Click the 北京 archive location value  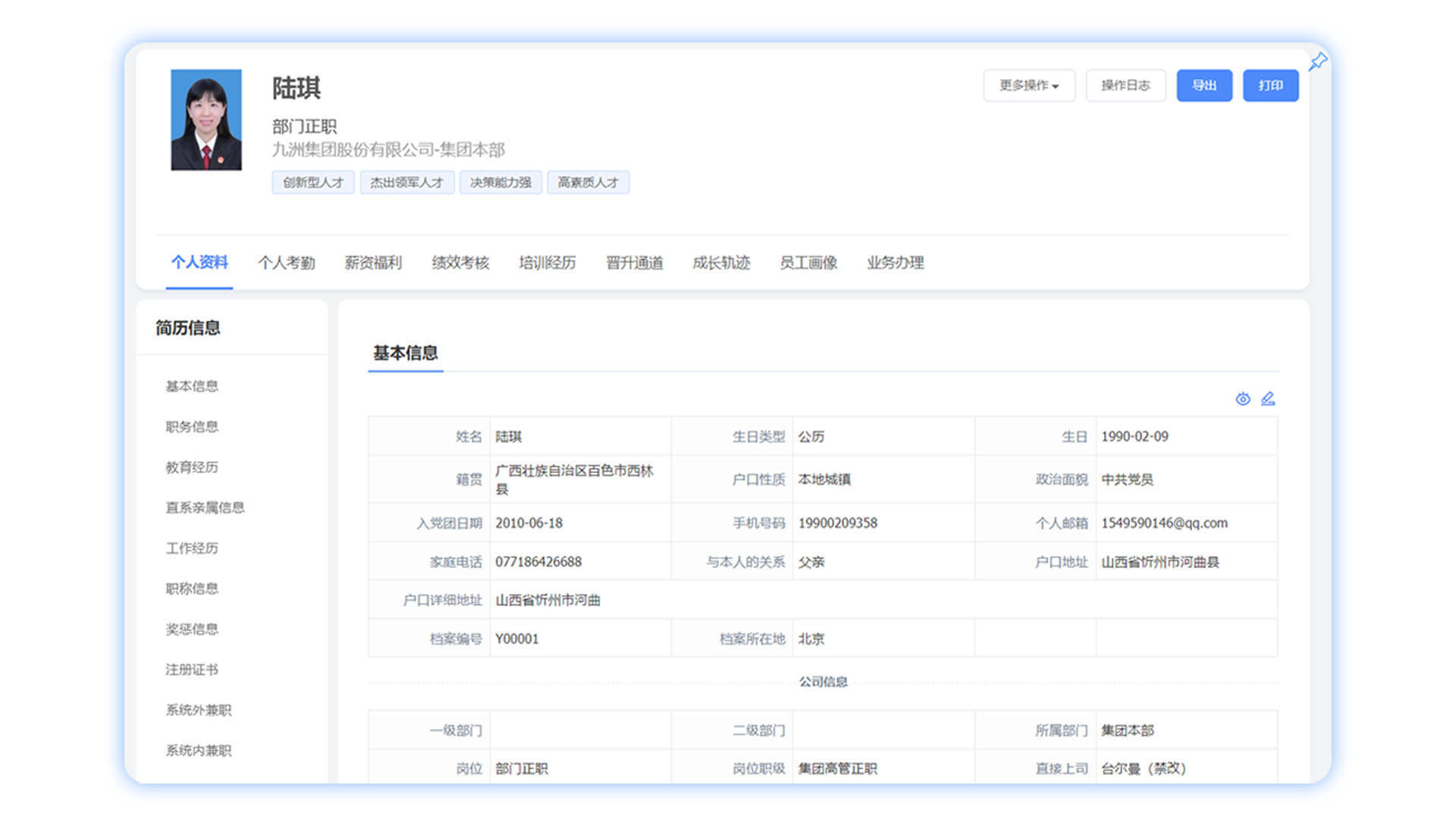pos(811,639)
